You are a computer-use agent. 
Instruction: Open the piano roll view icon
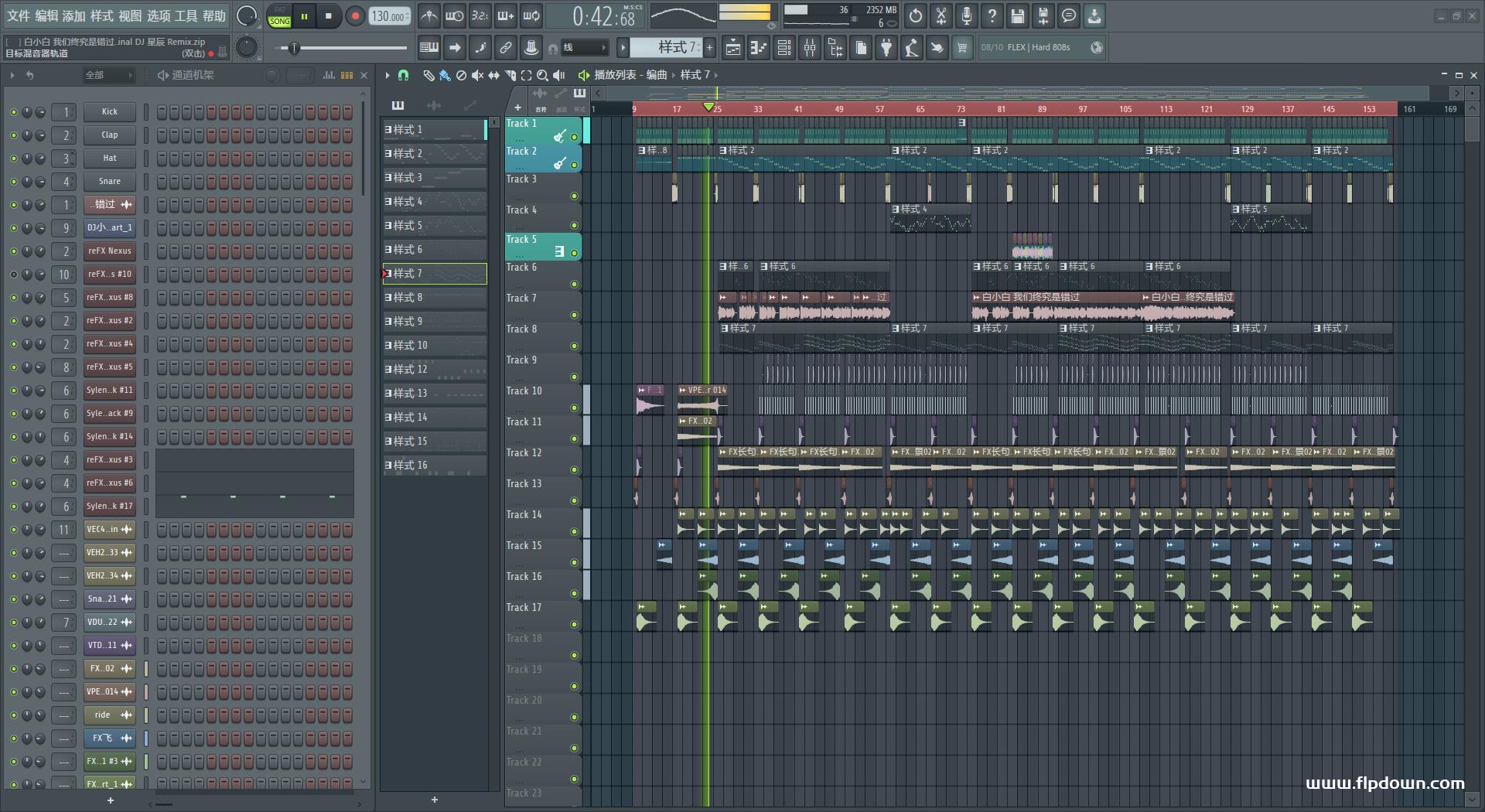click(759, 48)
